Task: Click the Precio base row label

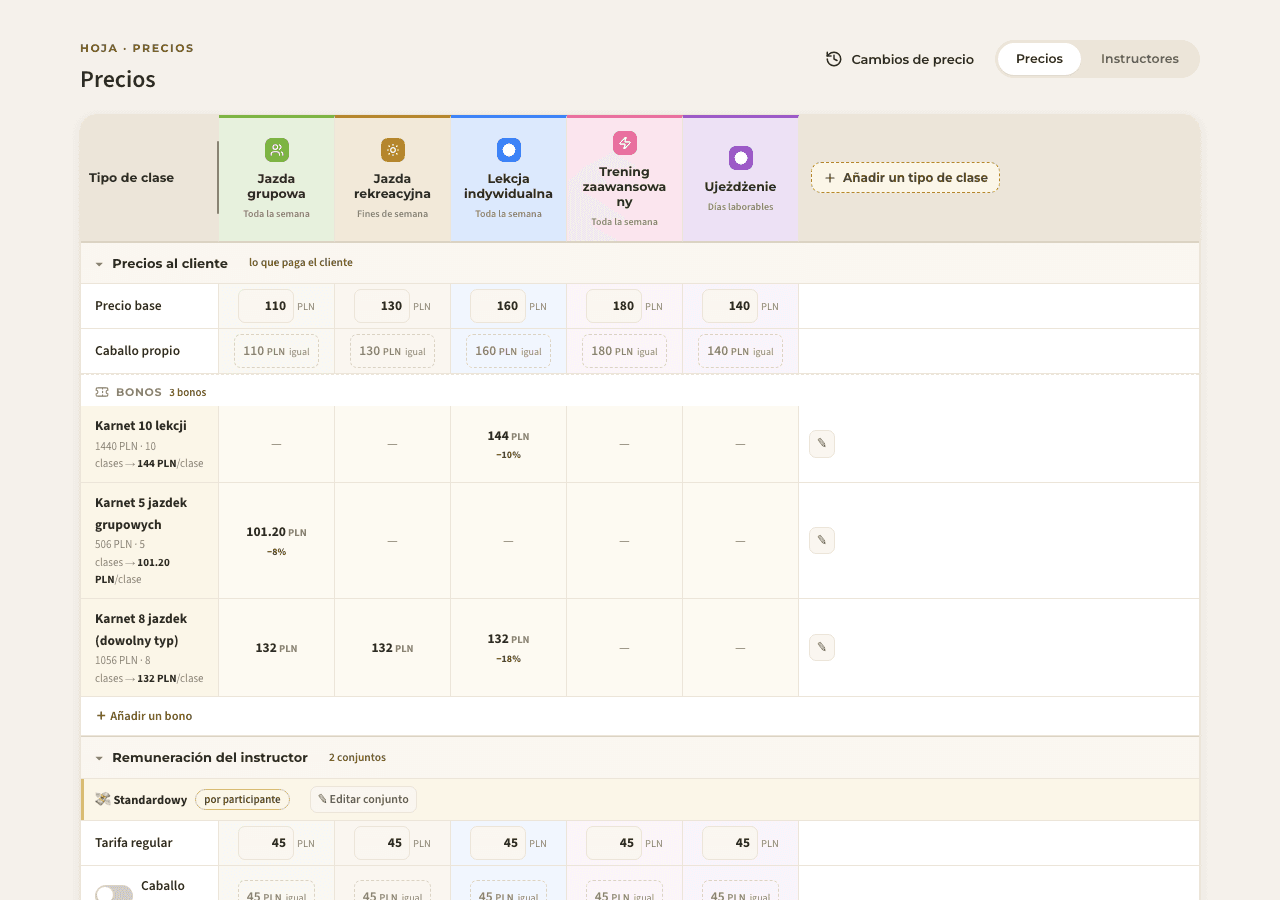Action: (128, 306)
